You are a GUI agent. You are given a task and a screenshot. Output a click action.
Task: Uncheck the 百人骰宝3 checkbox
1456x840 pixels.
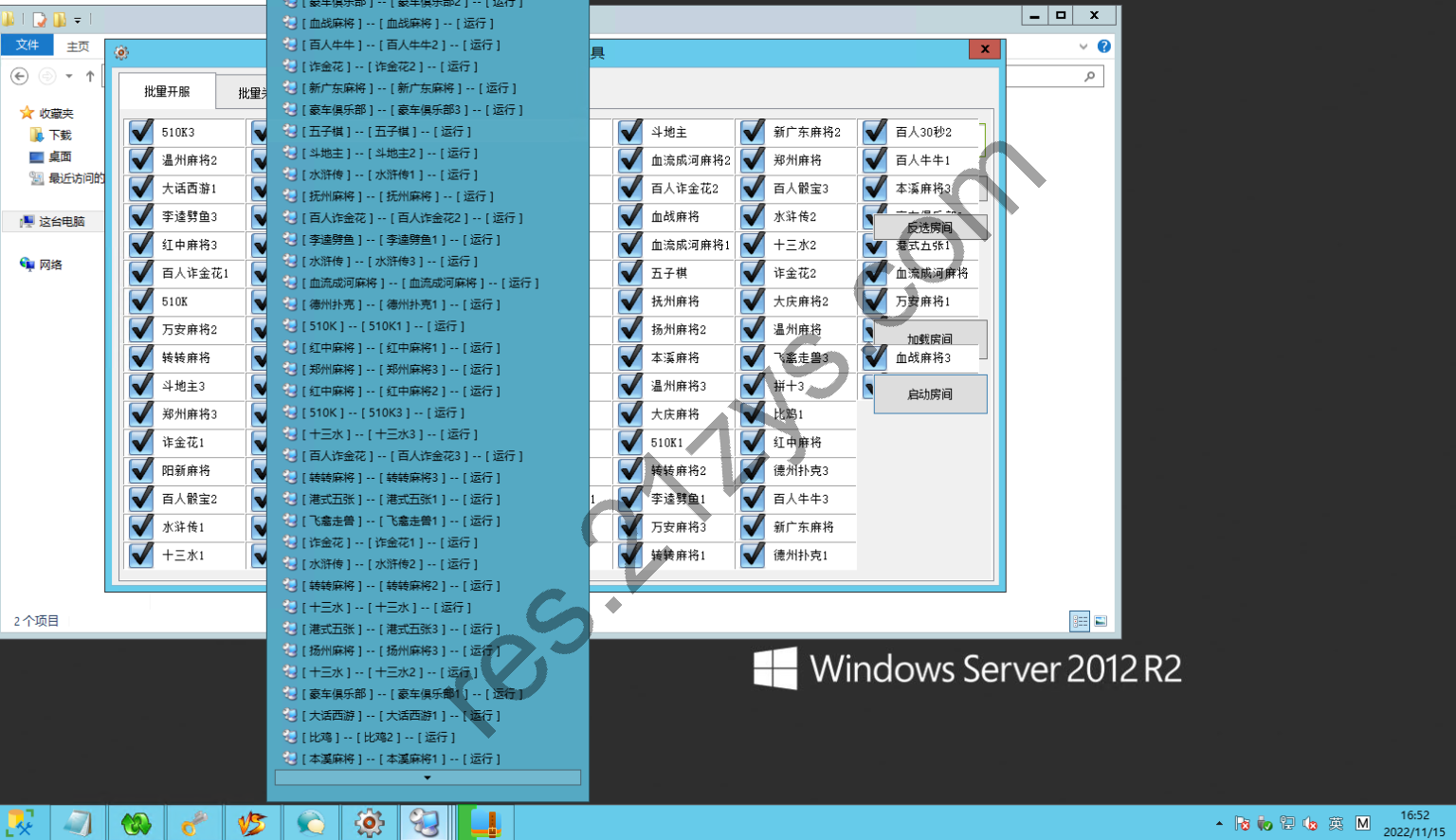(753, 189)
